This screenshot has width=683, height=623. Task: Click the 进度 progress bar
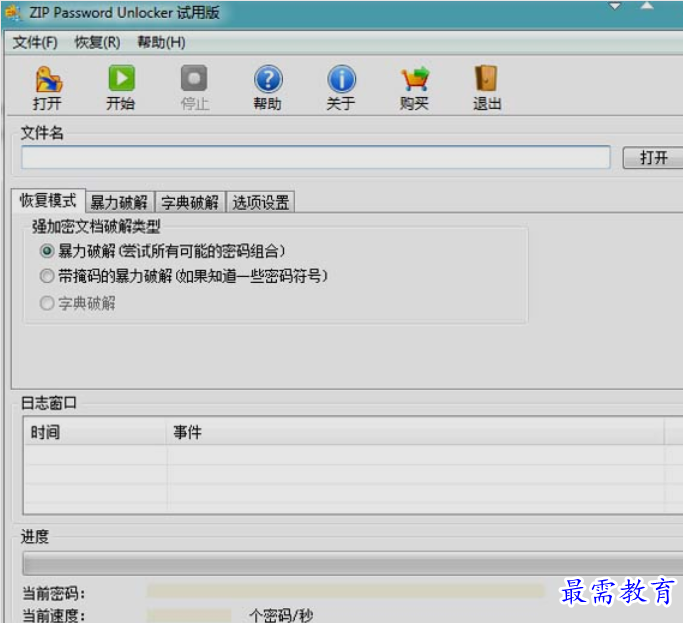click(353, 563)
